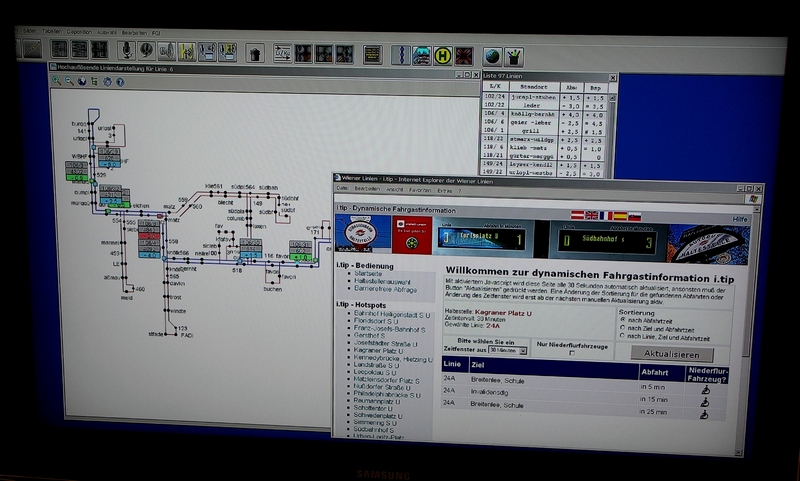Image resolution: width=800 pixels, height=481 pixels.
Task: Click the first dark camera-view toolbar icon
Action: [303, 54]
